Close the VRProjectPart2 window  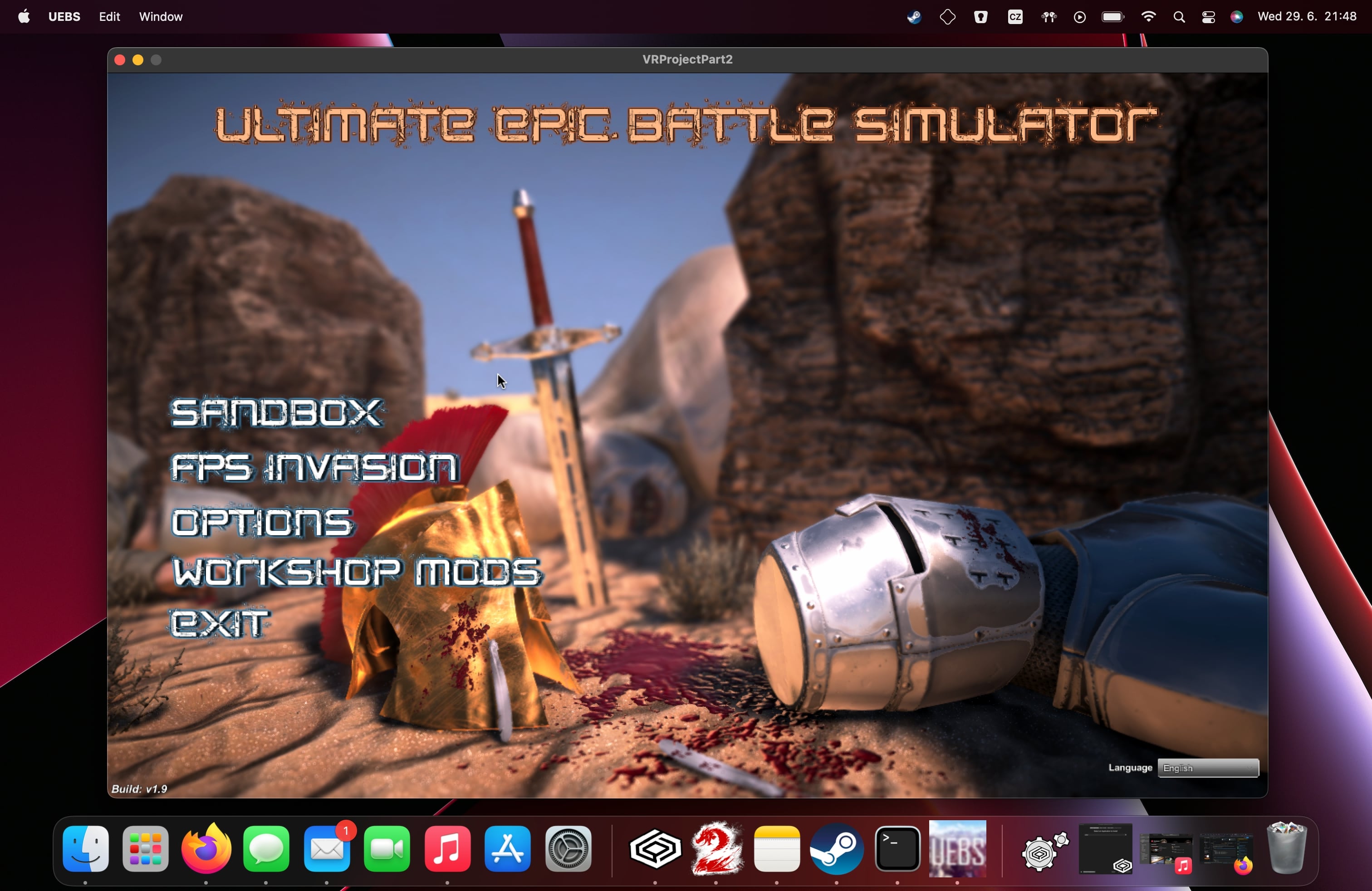point(120,60)
